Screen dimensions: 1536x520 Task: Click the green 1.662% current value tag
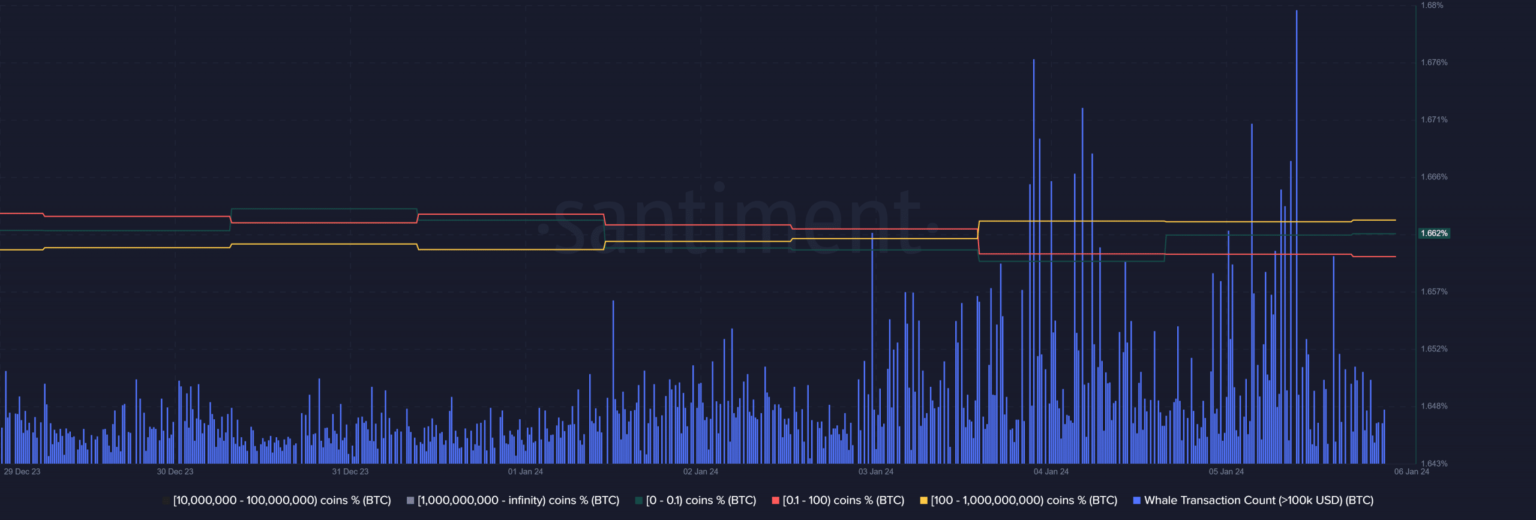point(1434,233)
